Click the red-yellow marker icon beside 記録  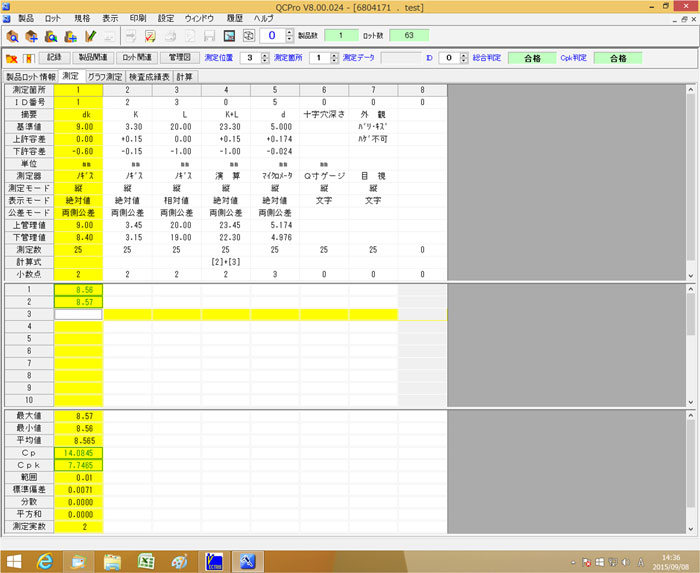29,58
